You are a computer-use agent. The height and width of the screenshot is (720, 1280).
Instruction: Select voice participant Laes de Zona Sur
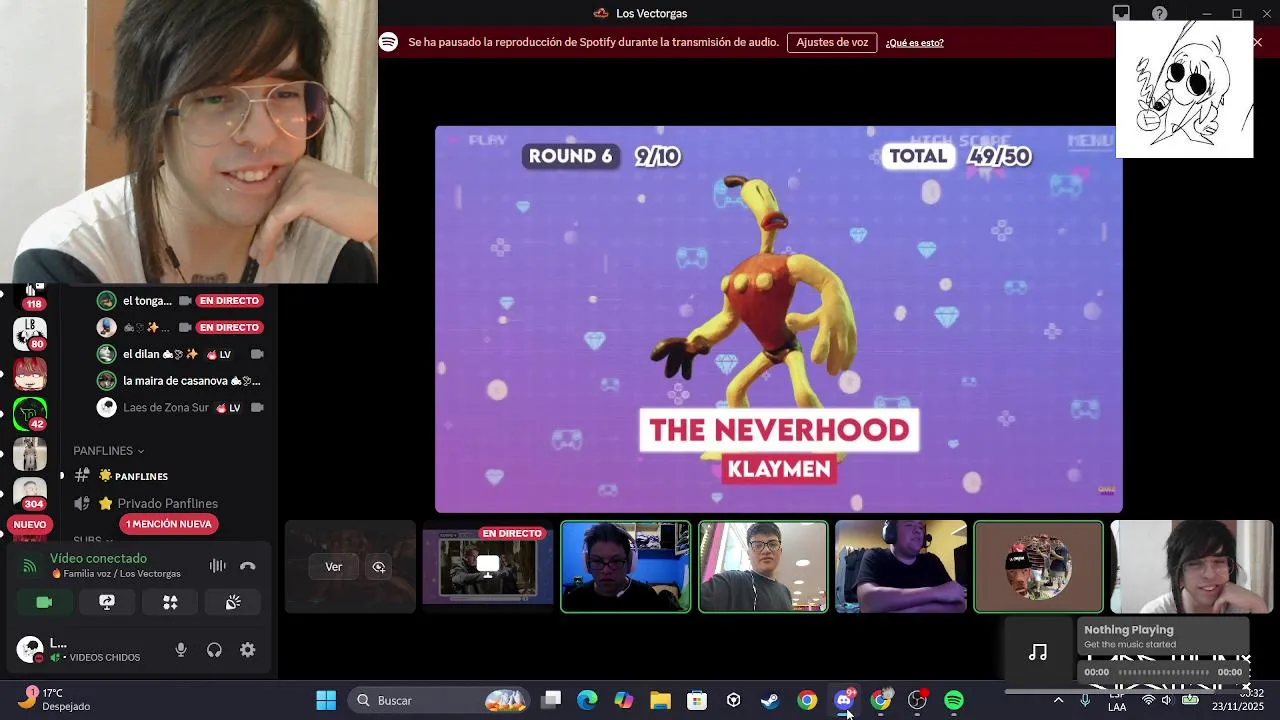point(182,407)
